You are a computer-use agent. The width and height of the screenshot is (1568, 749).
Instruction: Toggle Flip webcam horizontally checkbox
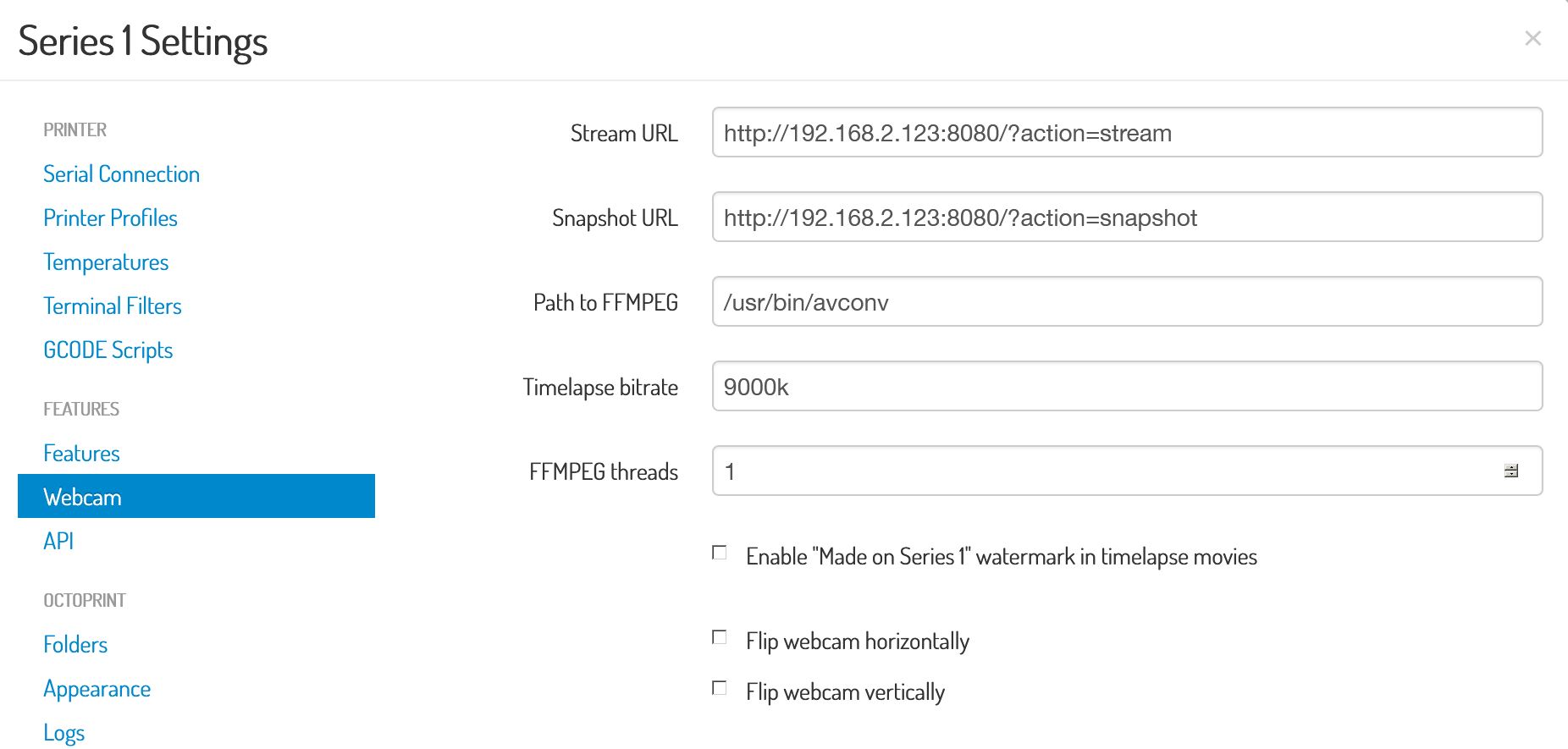click(720, 637)
